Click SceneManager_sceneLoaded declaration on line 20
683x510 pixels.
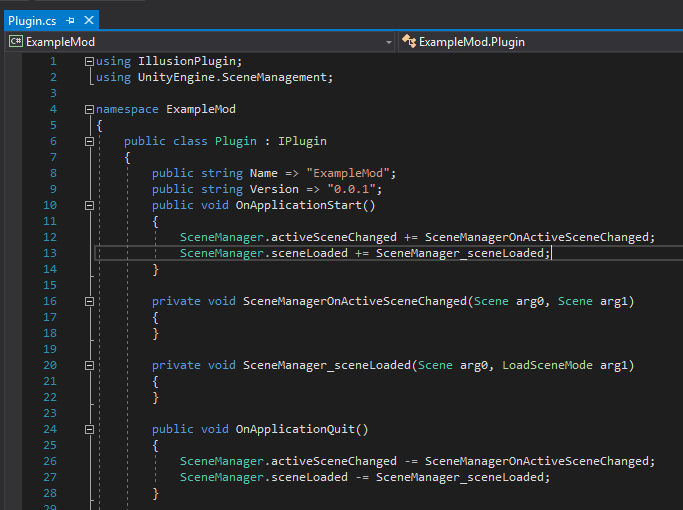(327, 365)
